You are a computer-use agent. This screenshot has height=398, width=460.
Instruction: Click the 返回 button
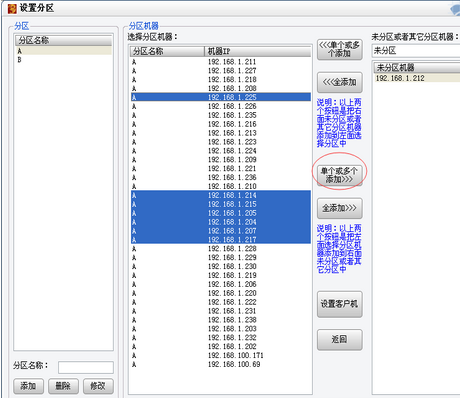tap(339, 339)
